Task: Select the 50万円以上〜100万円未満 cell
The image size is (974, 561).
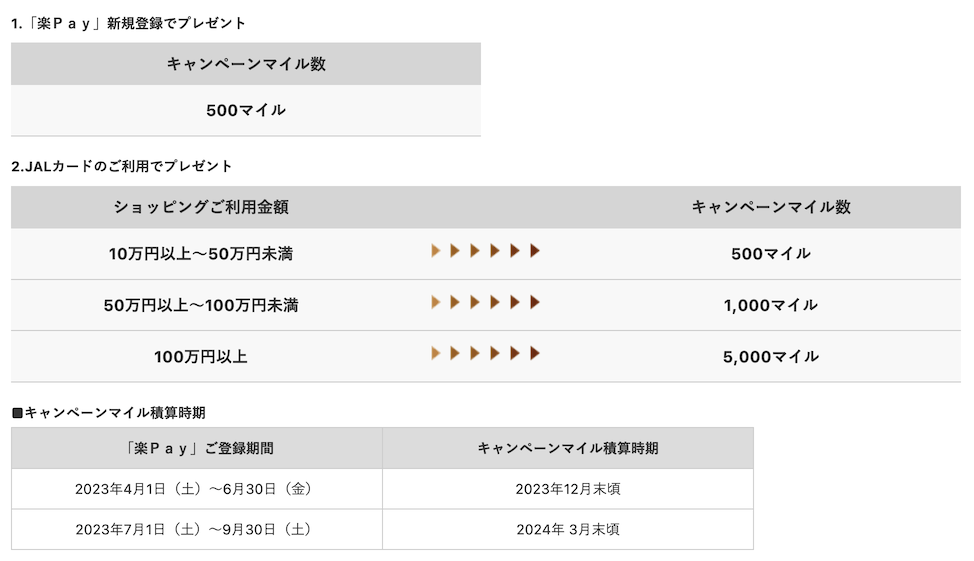Action: (x=201, y=305)
